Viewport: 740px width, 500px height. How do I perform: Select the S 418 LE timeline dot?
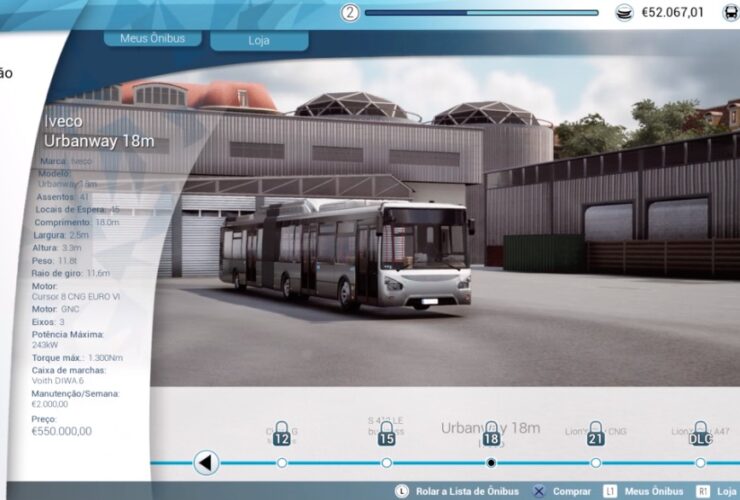pyautogui.click(x=386, y=463)
